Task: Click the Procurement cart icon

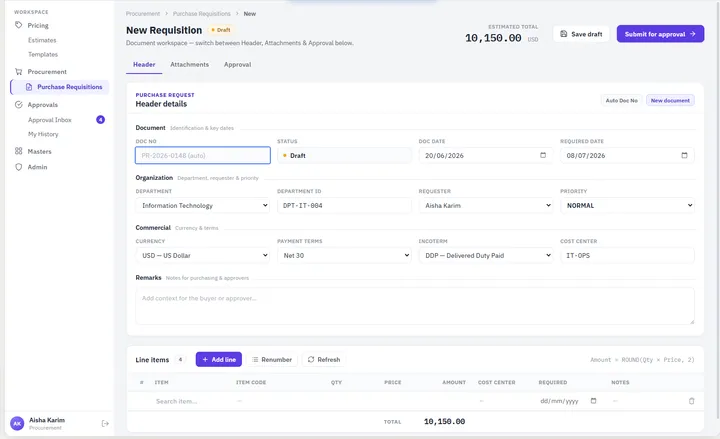Action: (18, 72)
